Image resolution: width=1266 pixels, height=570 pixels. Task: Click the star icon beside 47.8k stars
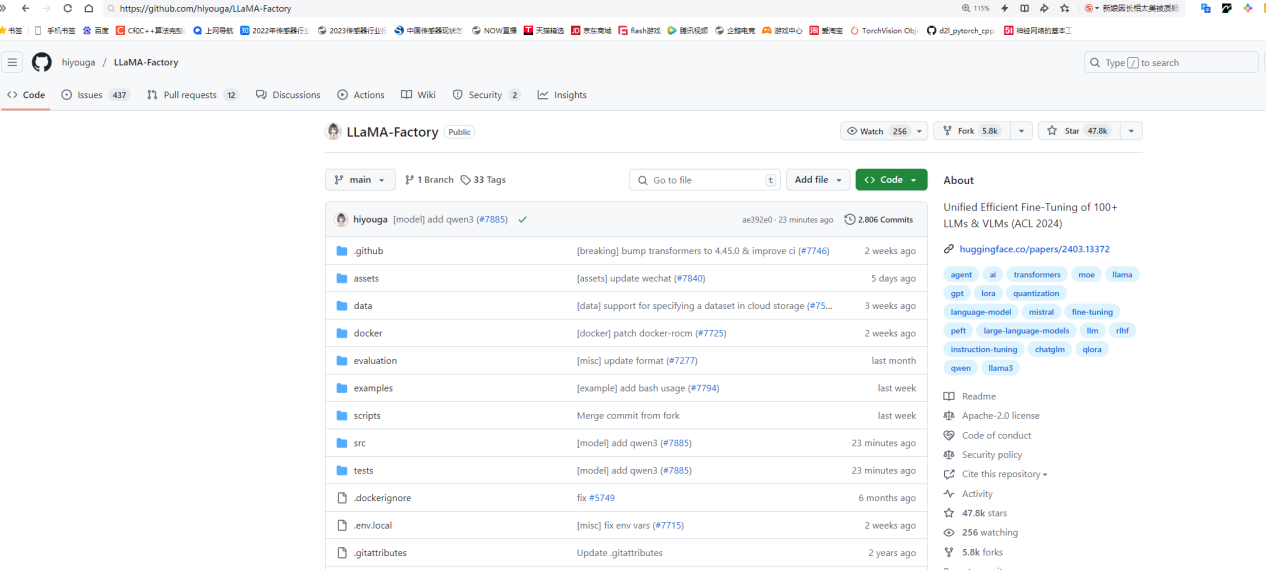click(949, 513)
